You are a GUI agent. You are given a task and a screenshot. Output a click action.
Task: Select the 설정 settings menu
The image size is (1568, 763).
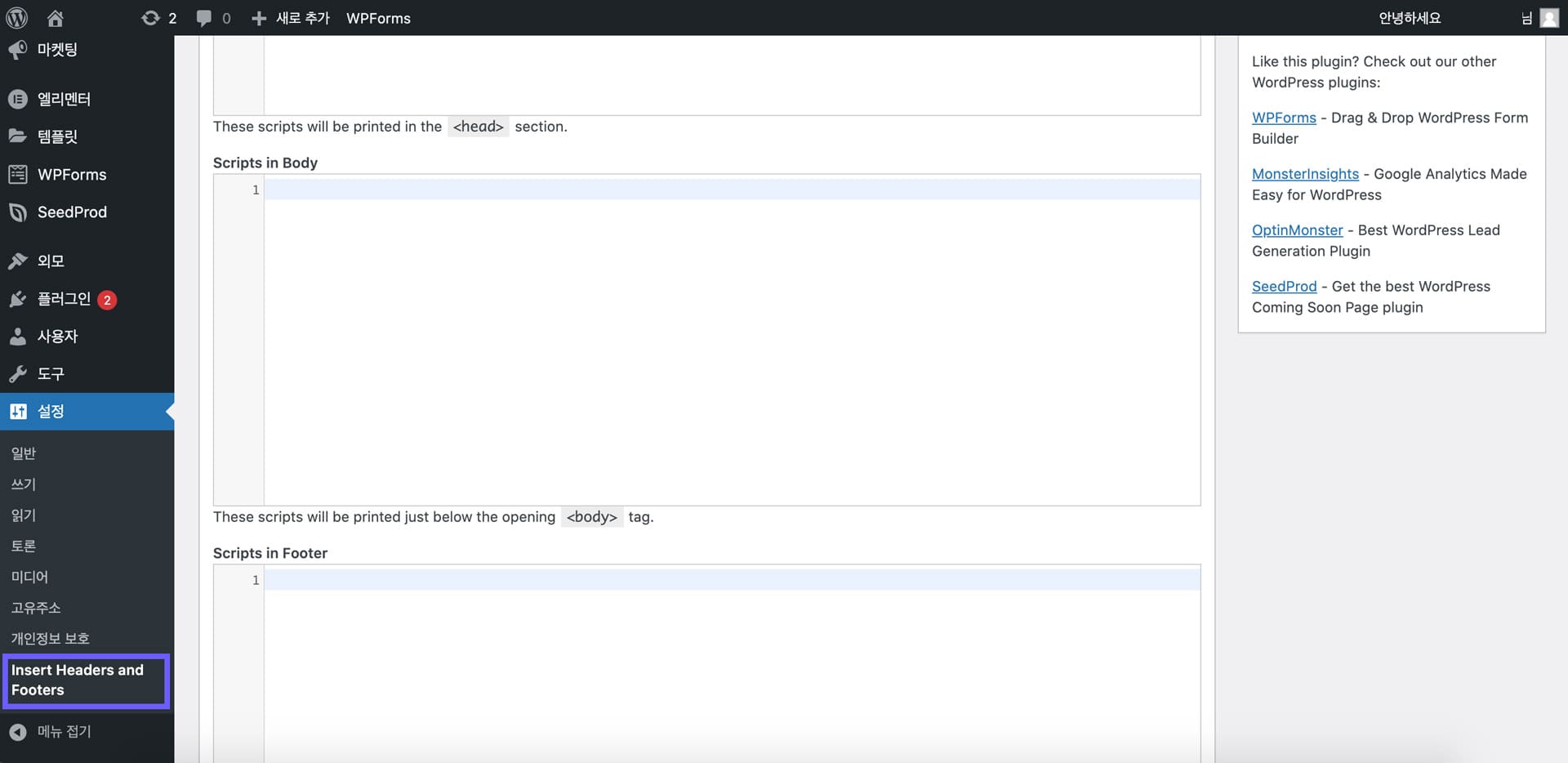(87, 411)
